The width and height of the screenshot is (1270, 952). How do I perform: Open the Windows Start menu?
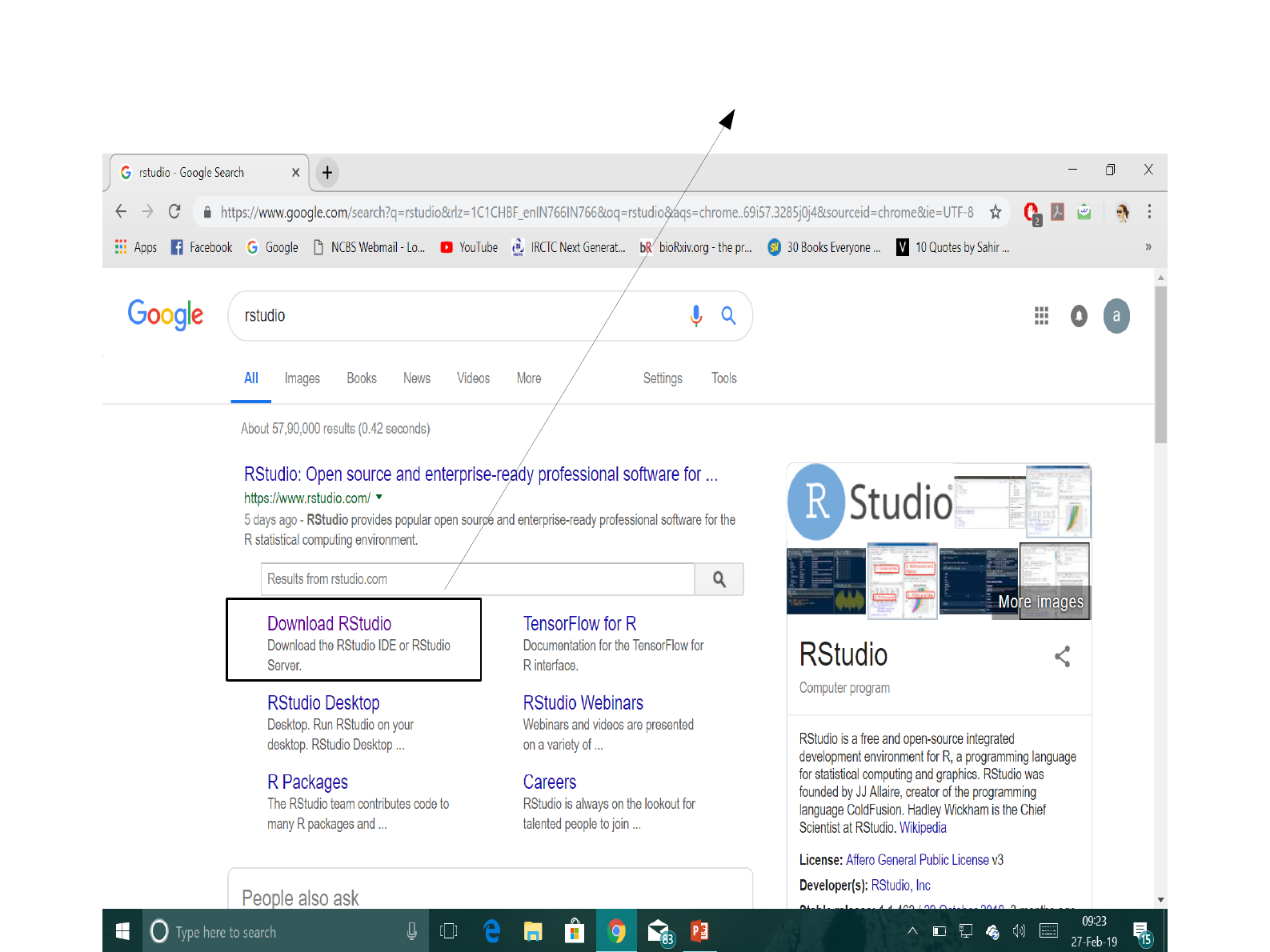click(x=122, y=931)
